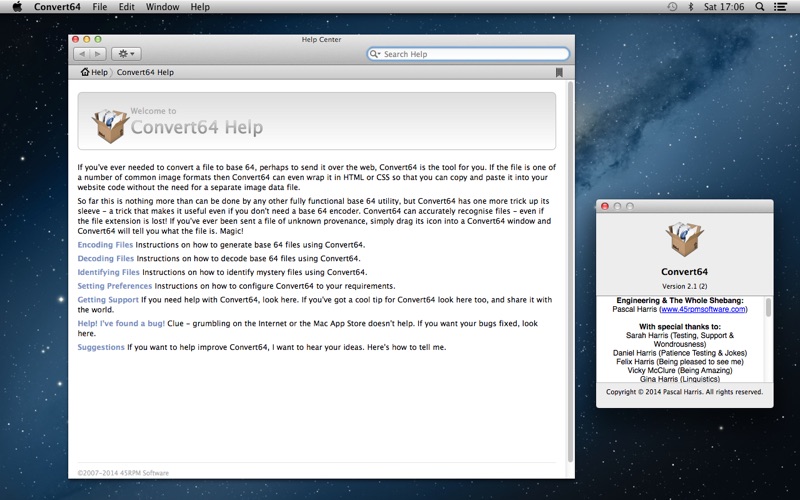Open the Help menu
The width and height of the screenshot is (800, 500).
200,7
